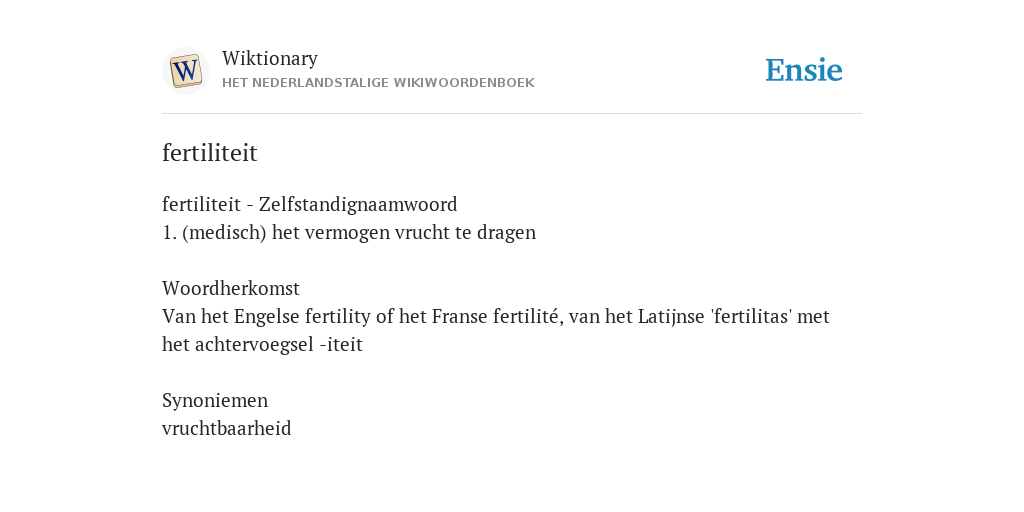This screenshot has width=1024, height=512.
Task: Click the Wiktionary W tile logo
Action: pos(185,71)
